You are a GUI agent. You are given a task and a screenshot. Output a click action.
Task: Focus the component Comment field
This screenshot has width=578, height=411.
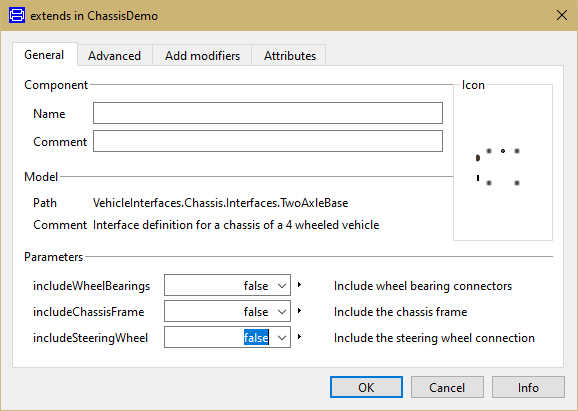[x=268, y=141]
